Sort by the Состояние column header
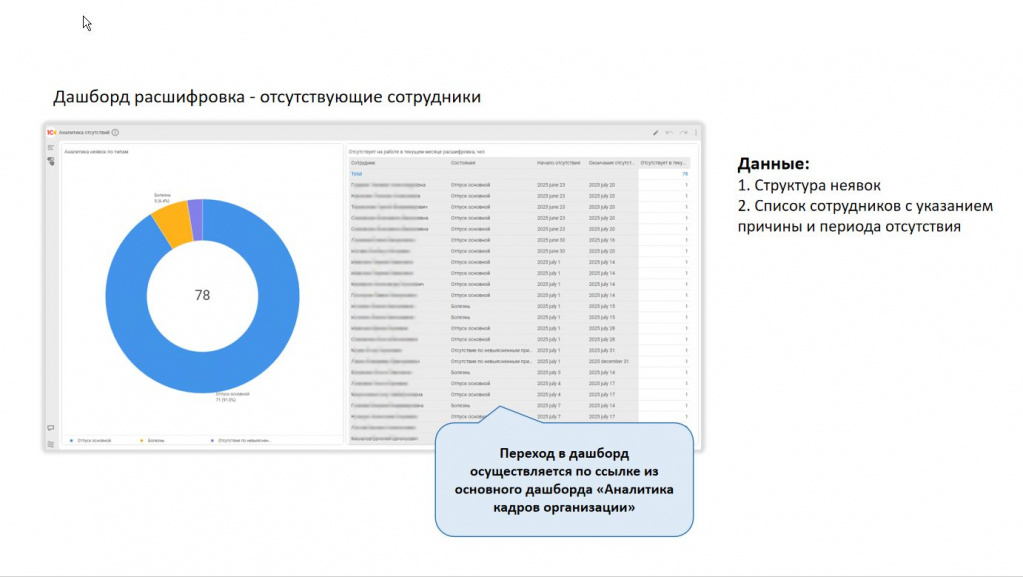The height and width of the screenshot is (577, 1023). (x=463, y=163)
